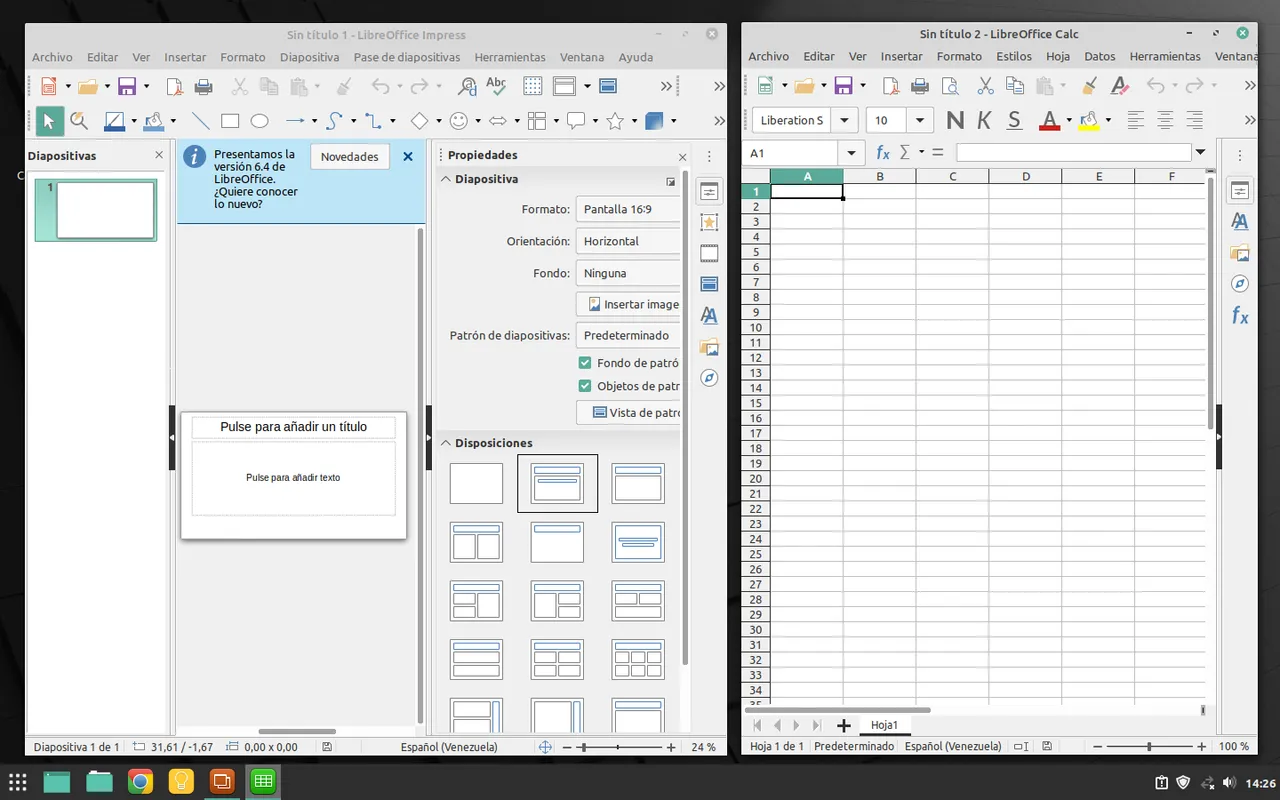Add a new sheet with the plus icon

[844, 725]
